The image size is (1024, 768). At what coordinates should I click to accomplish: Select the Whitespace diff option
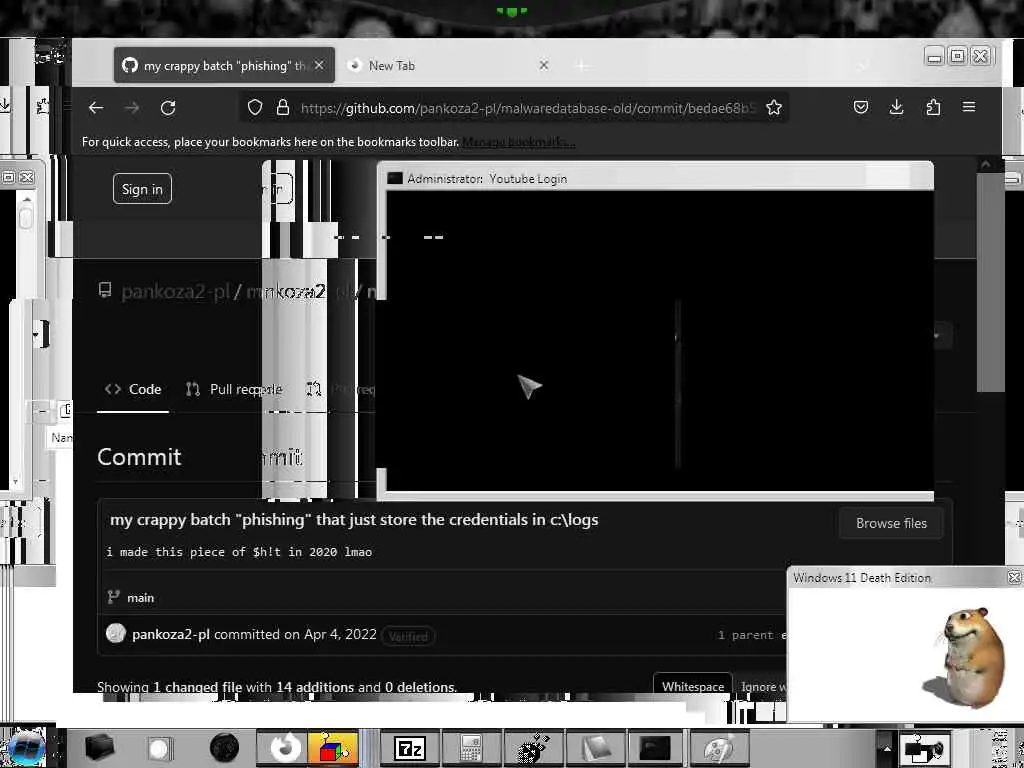693,686
